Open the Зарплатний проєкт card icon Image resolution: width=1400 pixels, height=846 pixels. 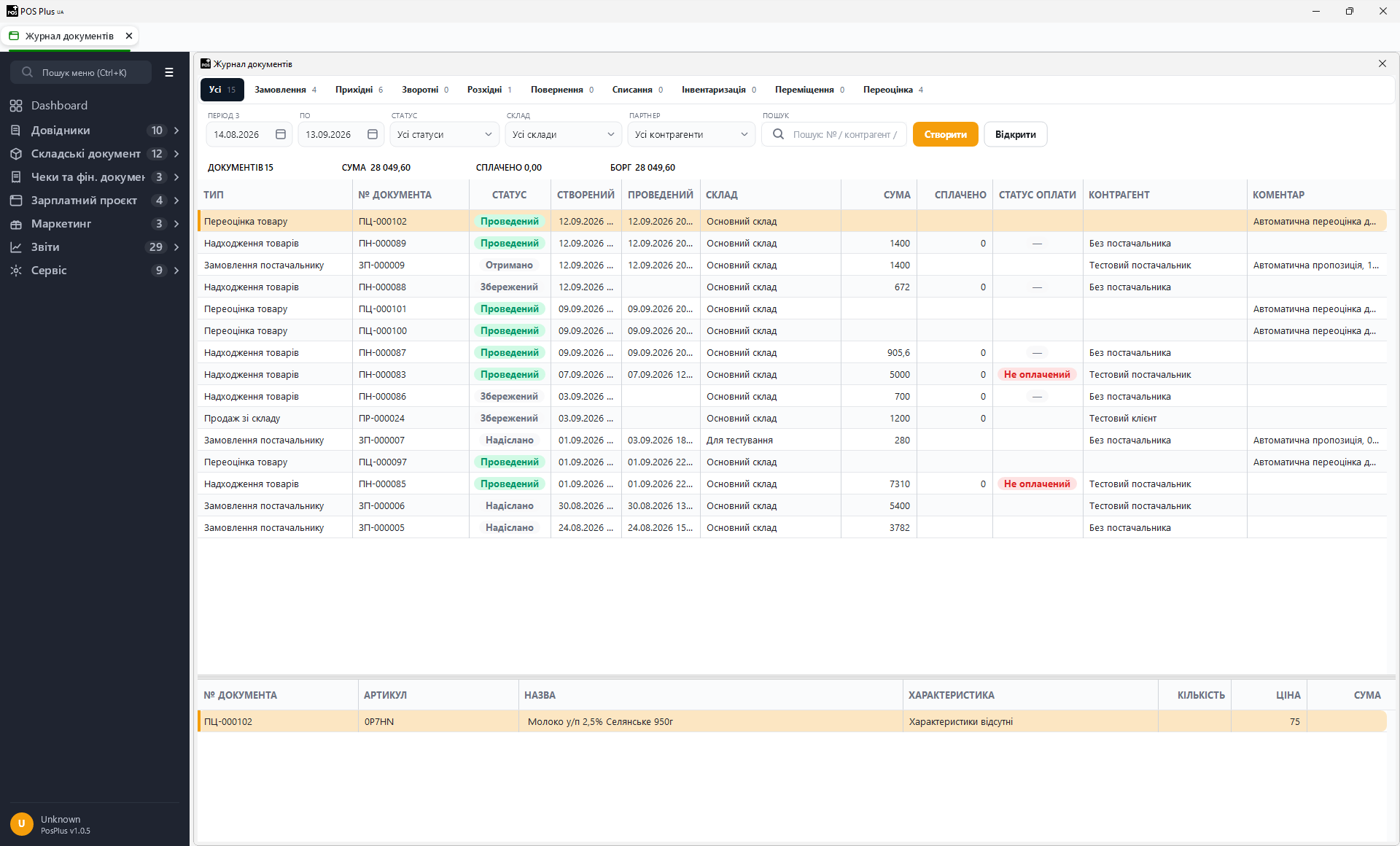(16, 201)
